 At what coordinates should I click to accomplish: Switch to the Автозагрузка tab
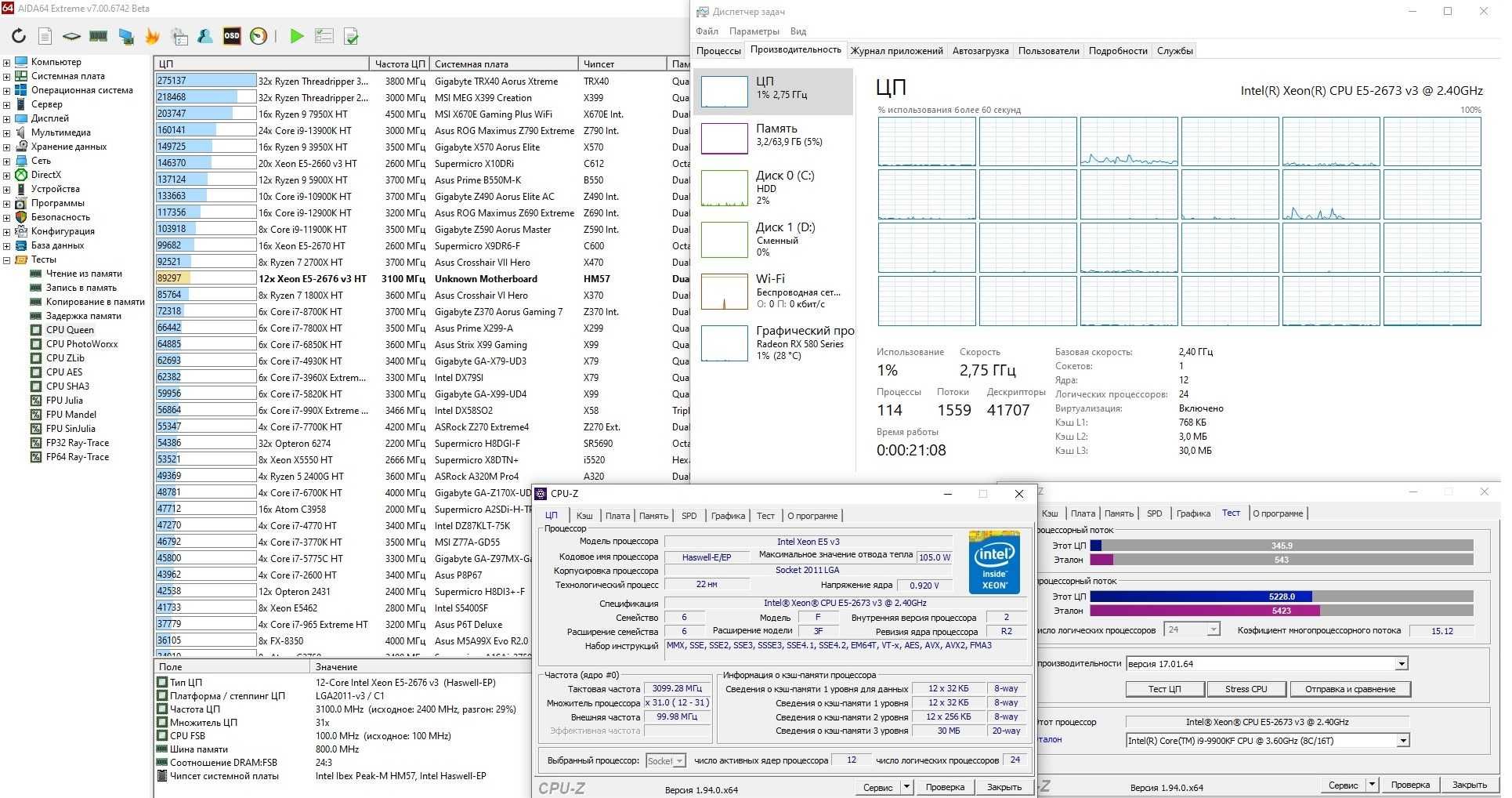coord(980,51)
